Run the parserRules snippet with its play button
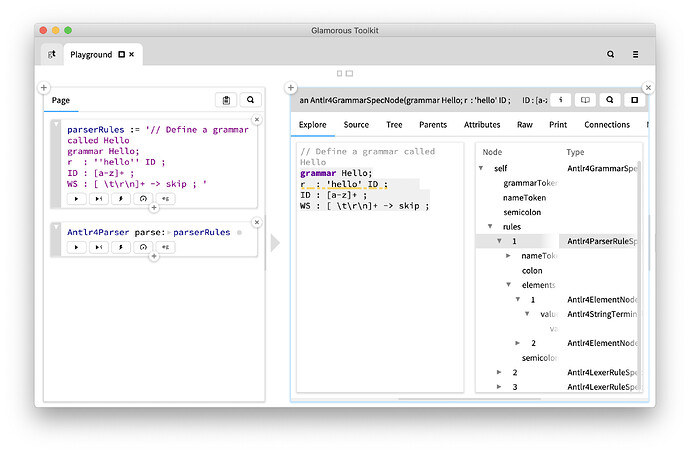Screen dimensions: 690x453 77,199
